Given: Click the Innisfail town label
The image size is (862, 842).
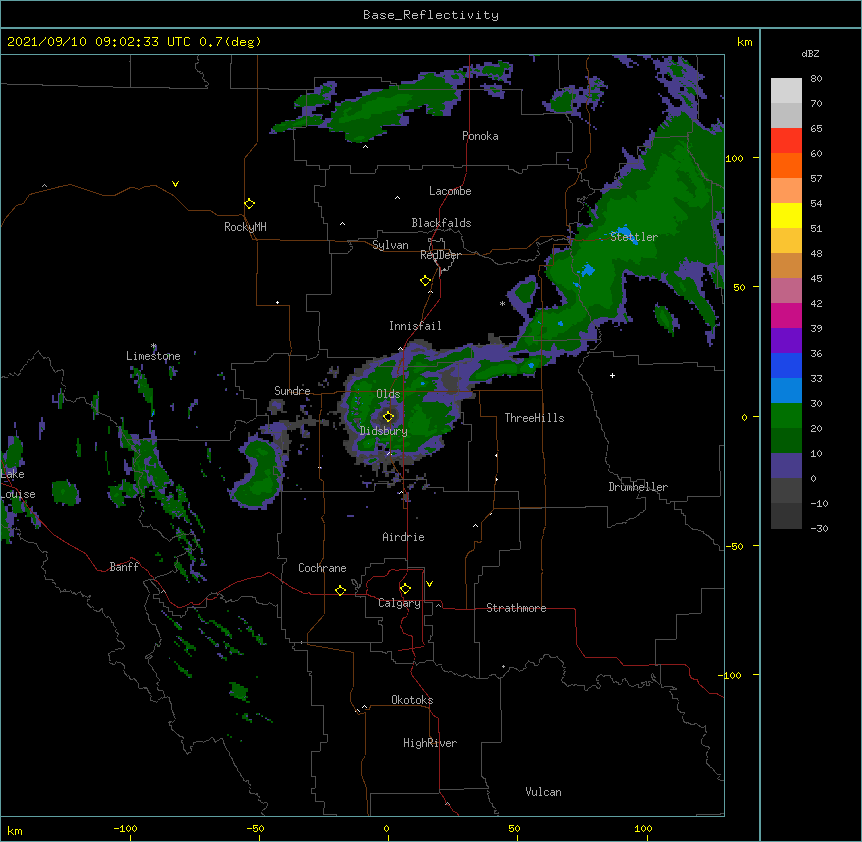Looking at the screenshot, I should coord(415,326).
